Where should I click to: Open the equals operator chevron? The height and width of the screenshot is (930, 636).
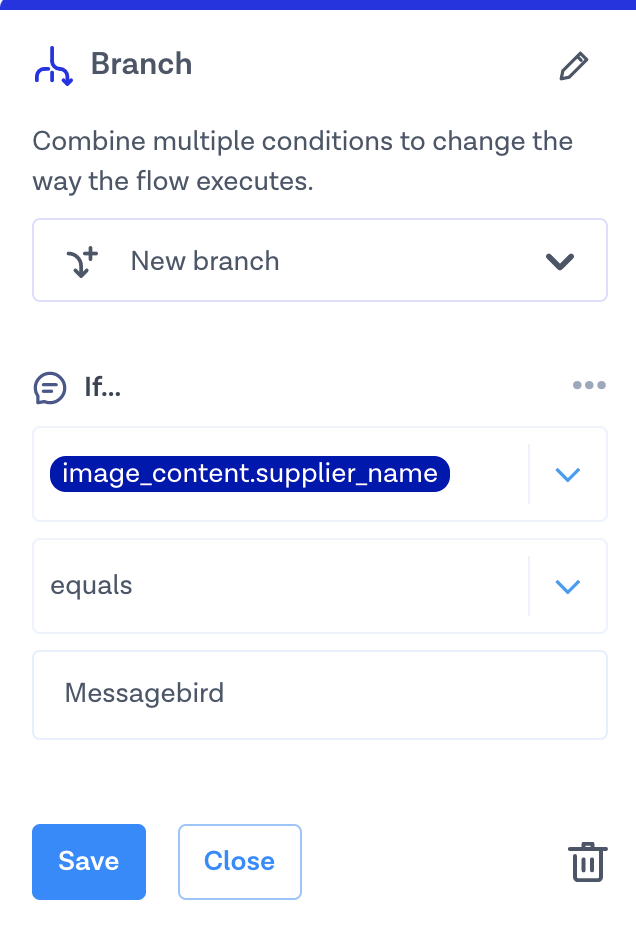(x=567, y=587)
